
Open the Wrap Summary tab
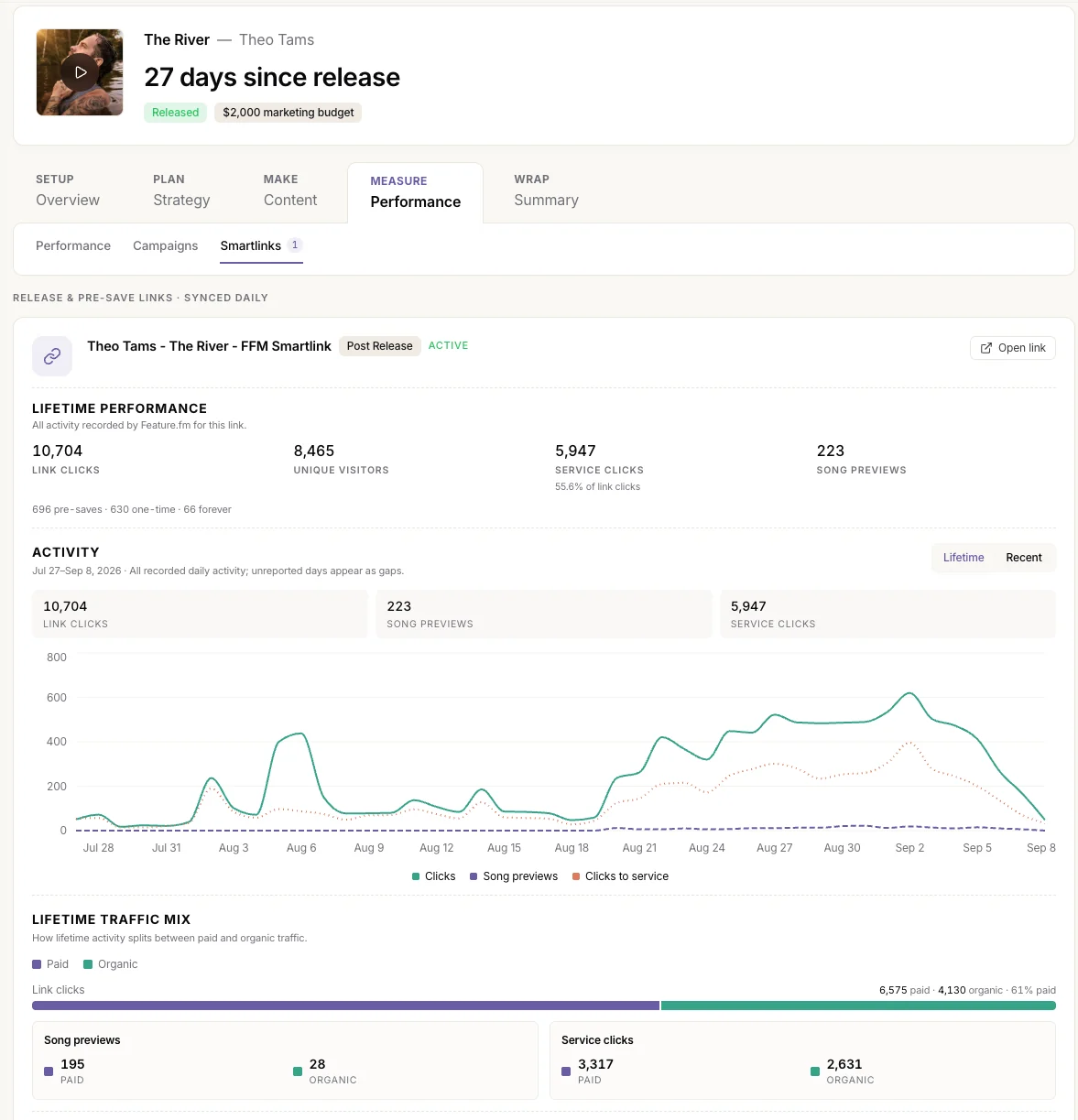pos(546,190)
